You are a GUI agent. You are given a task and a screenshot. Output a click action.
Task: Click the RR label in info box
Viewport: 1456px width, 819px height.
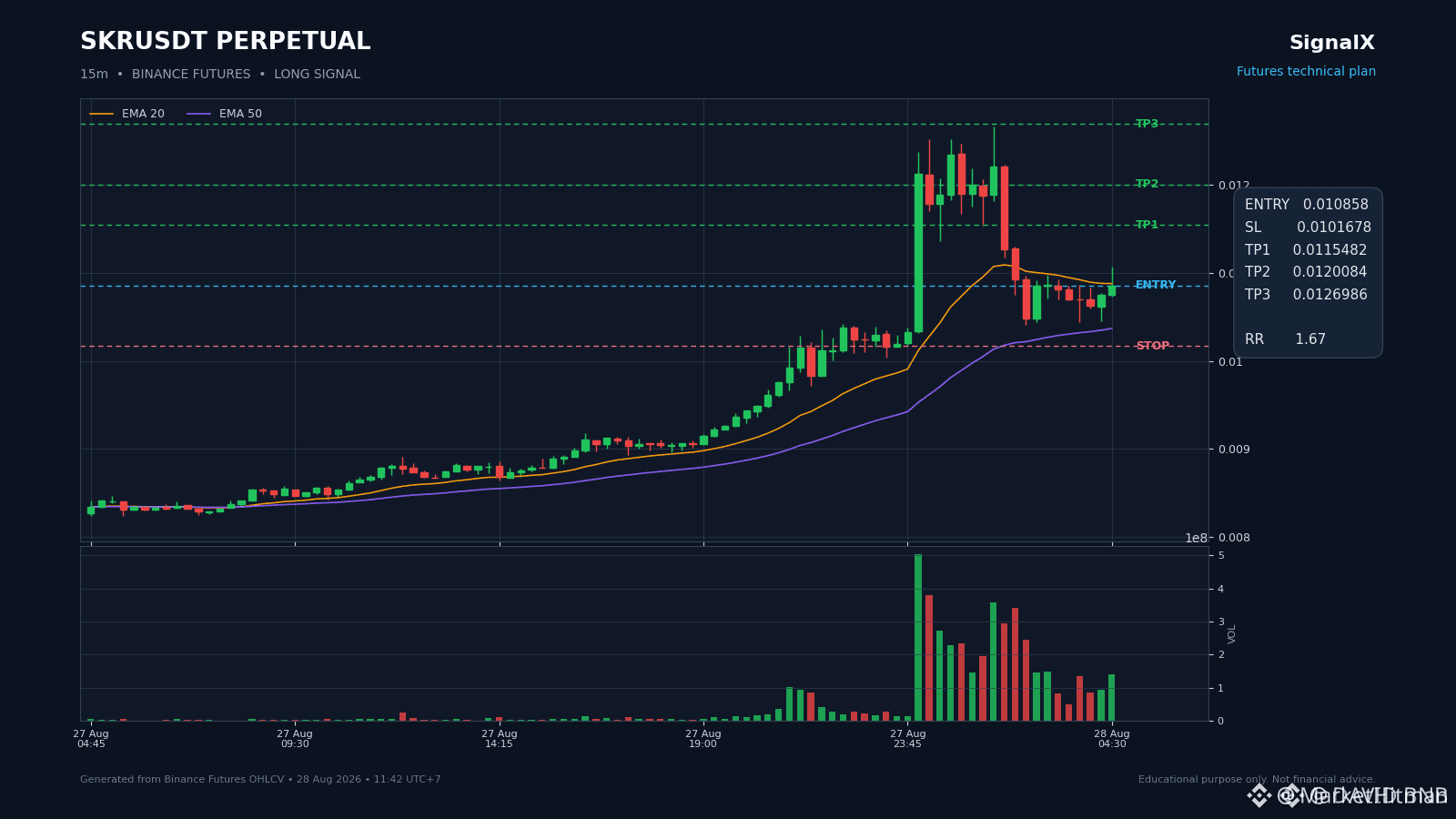point(1254,339)
